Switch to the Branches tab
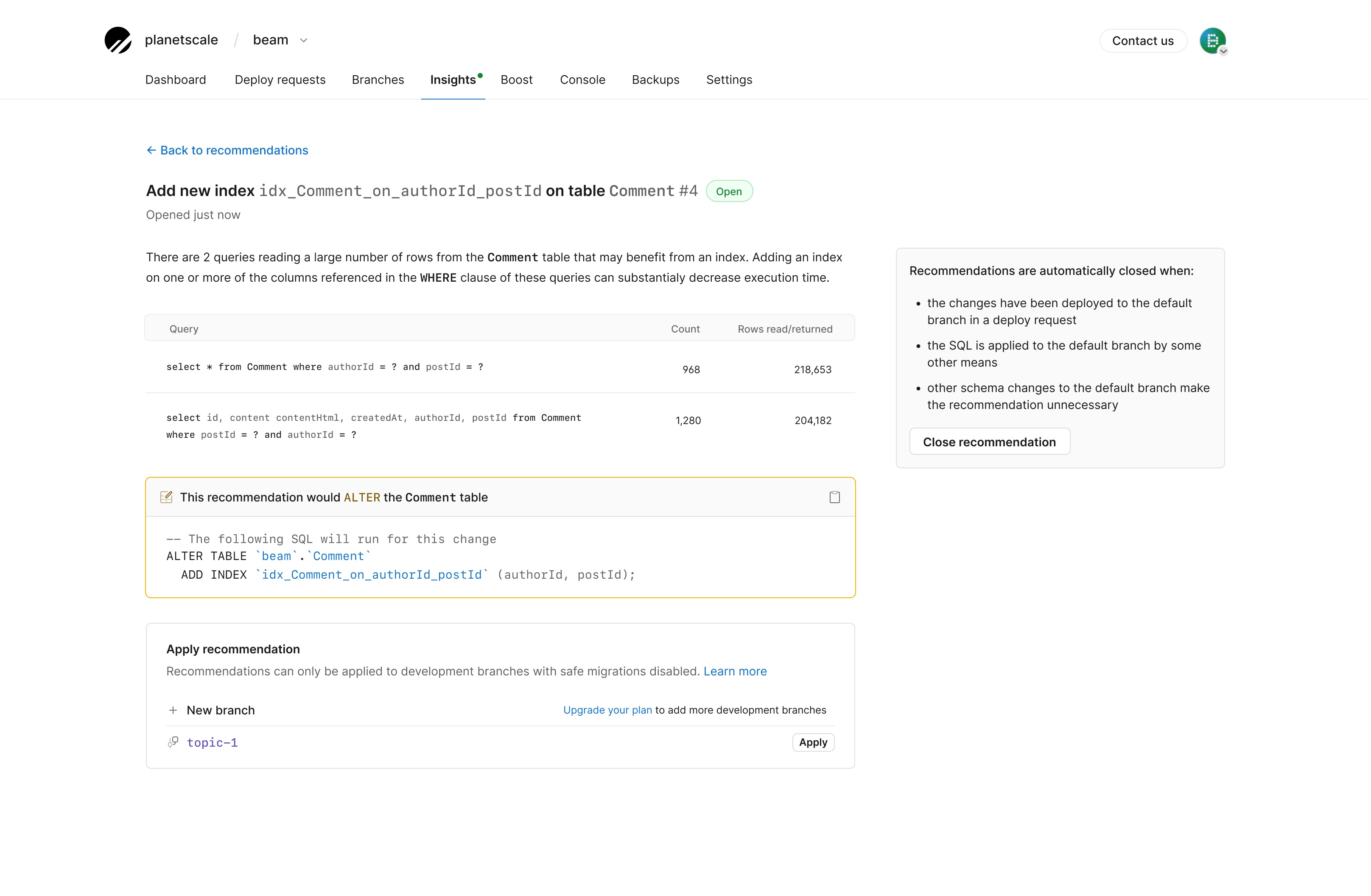1371x896 pixels. [378, 80]
